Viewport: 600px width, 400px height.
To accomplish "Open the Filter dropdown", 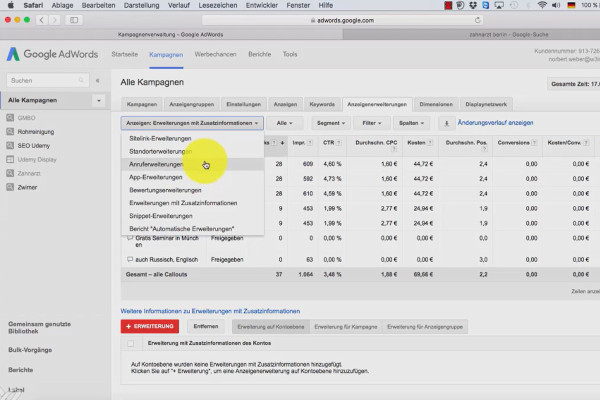I will (372, 123).
